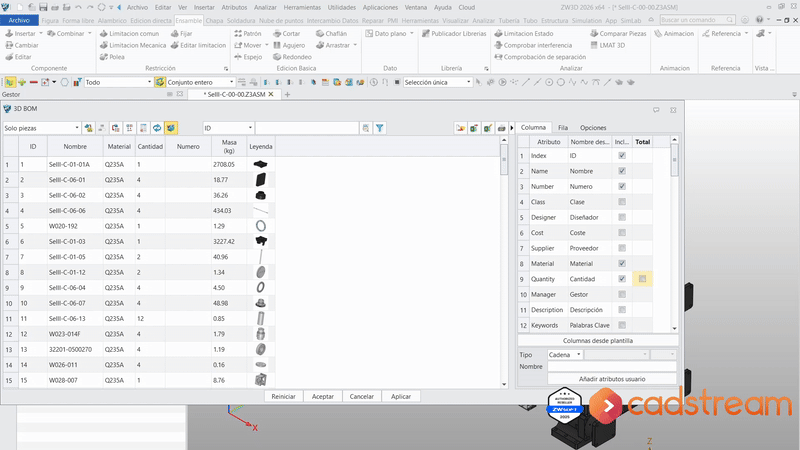Open the ID search field dropdown
800x450 pixels.
(x=228, y=128)
